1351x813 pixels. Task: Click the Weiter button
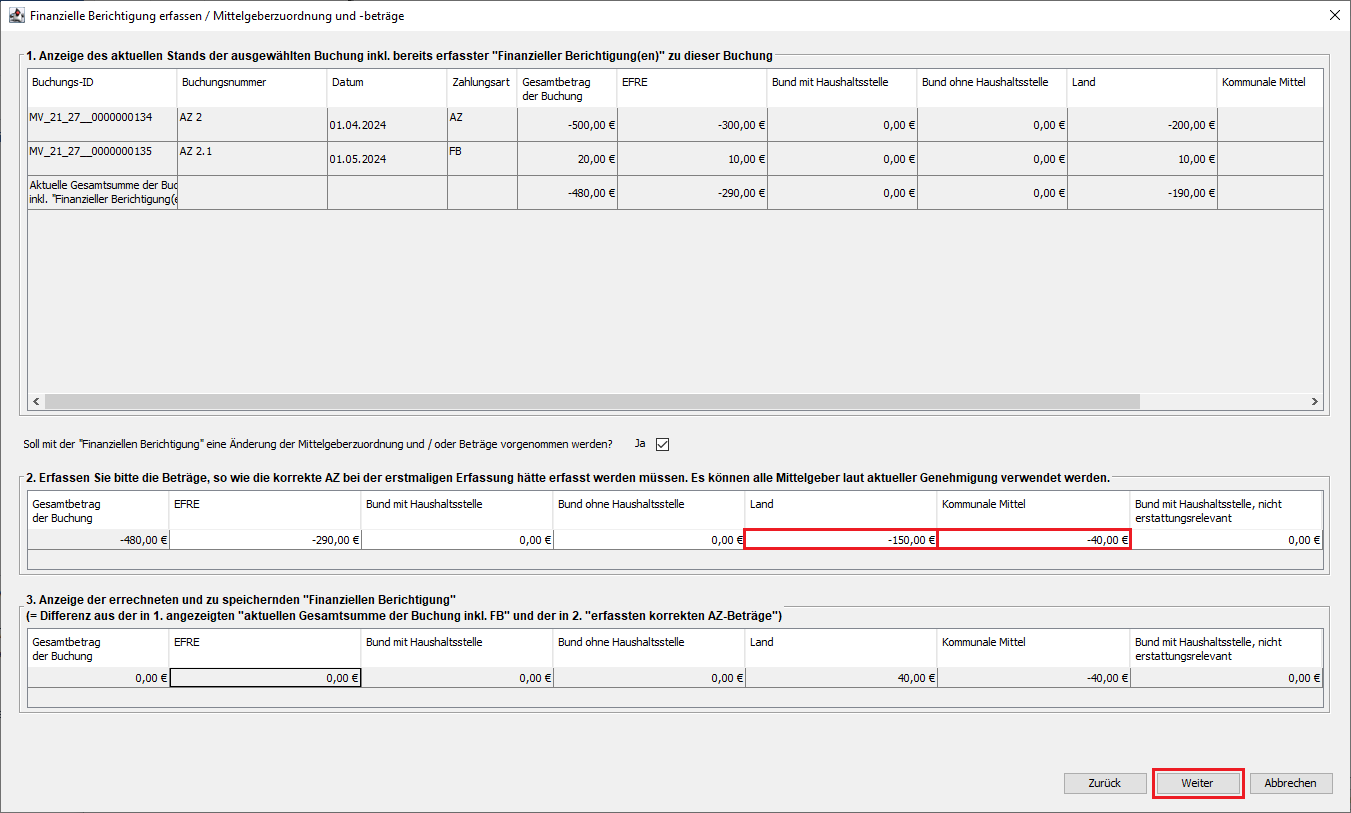click(x=1197, y=783)
